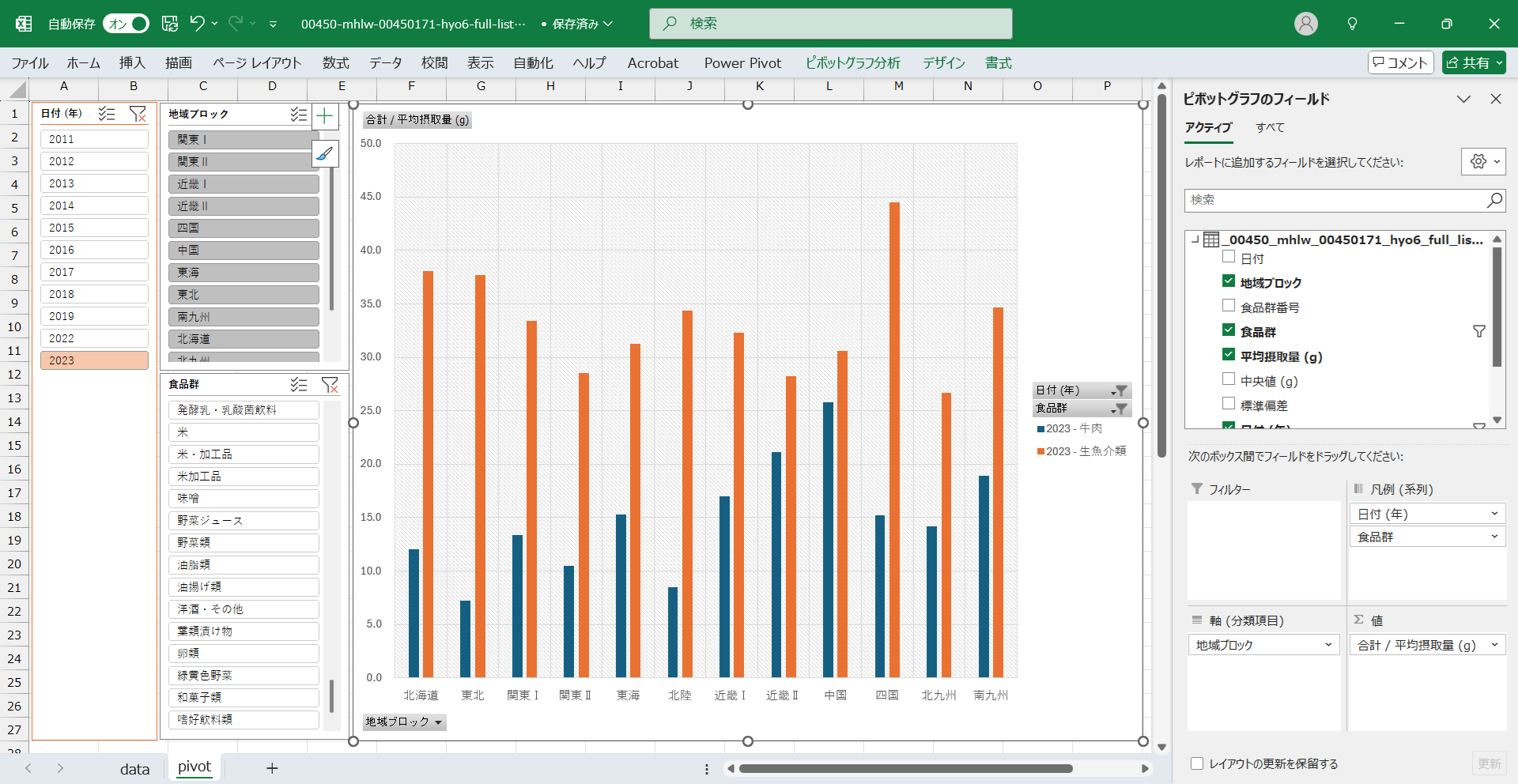Screen dimensions: 1518x784
Task: Switch to the data sheet tab
Action: coord(134,768)
